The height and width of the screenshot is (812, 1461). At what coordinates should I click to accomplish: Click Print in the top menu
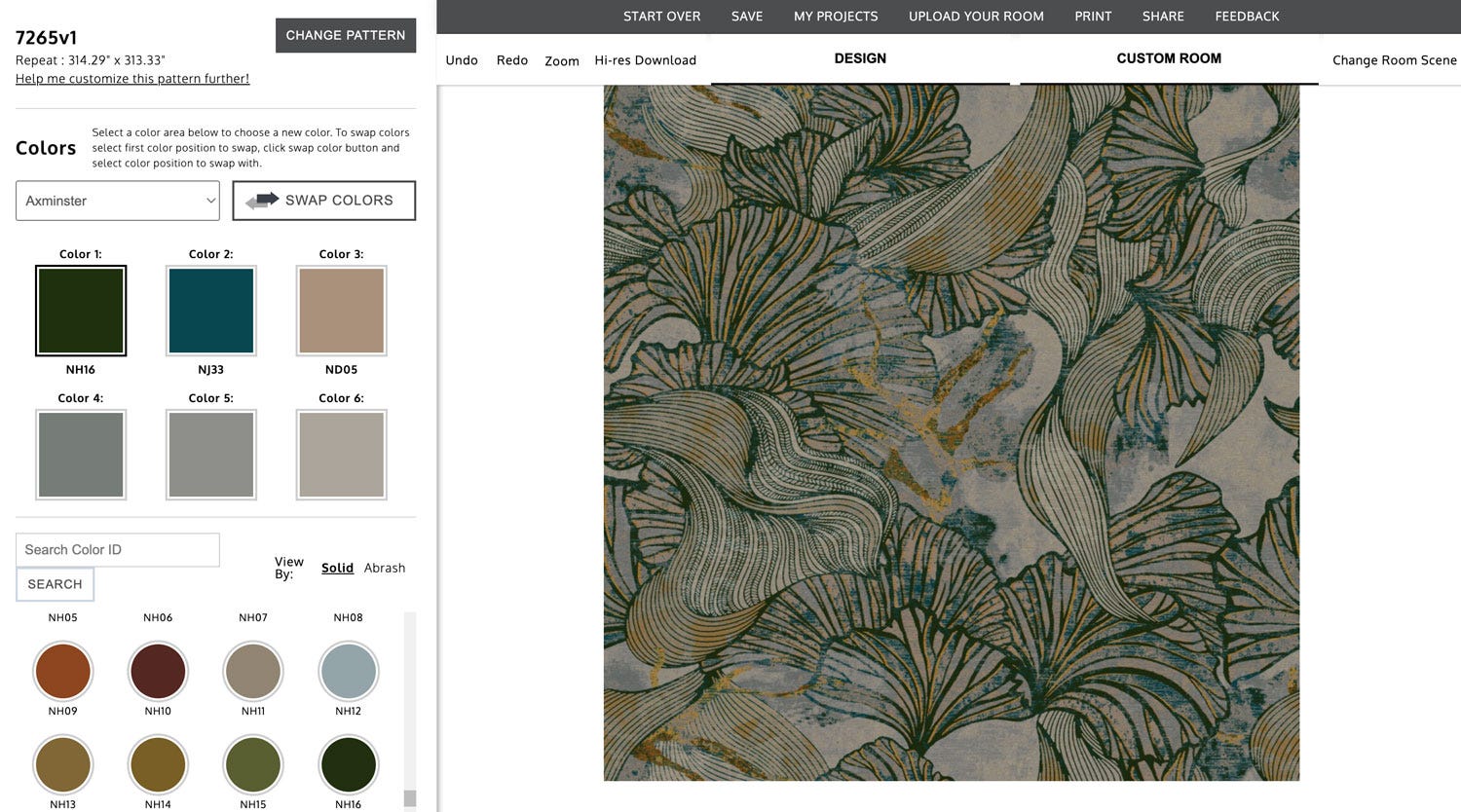click(1093, 17)
